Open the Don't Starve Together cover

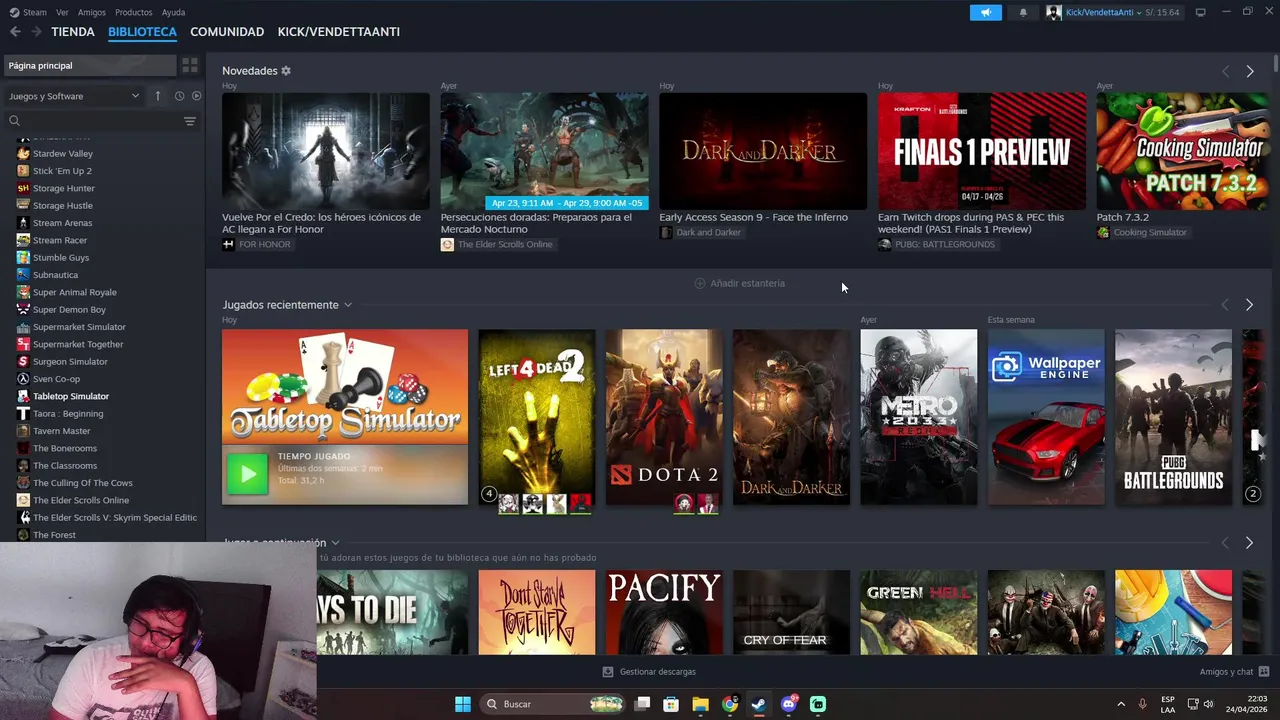[x=537, y=612]
